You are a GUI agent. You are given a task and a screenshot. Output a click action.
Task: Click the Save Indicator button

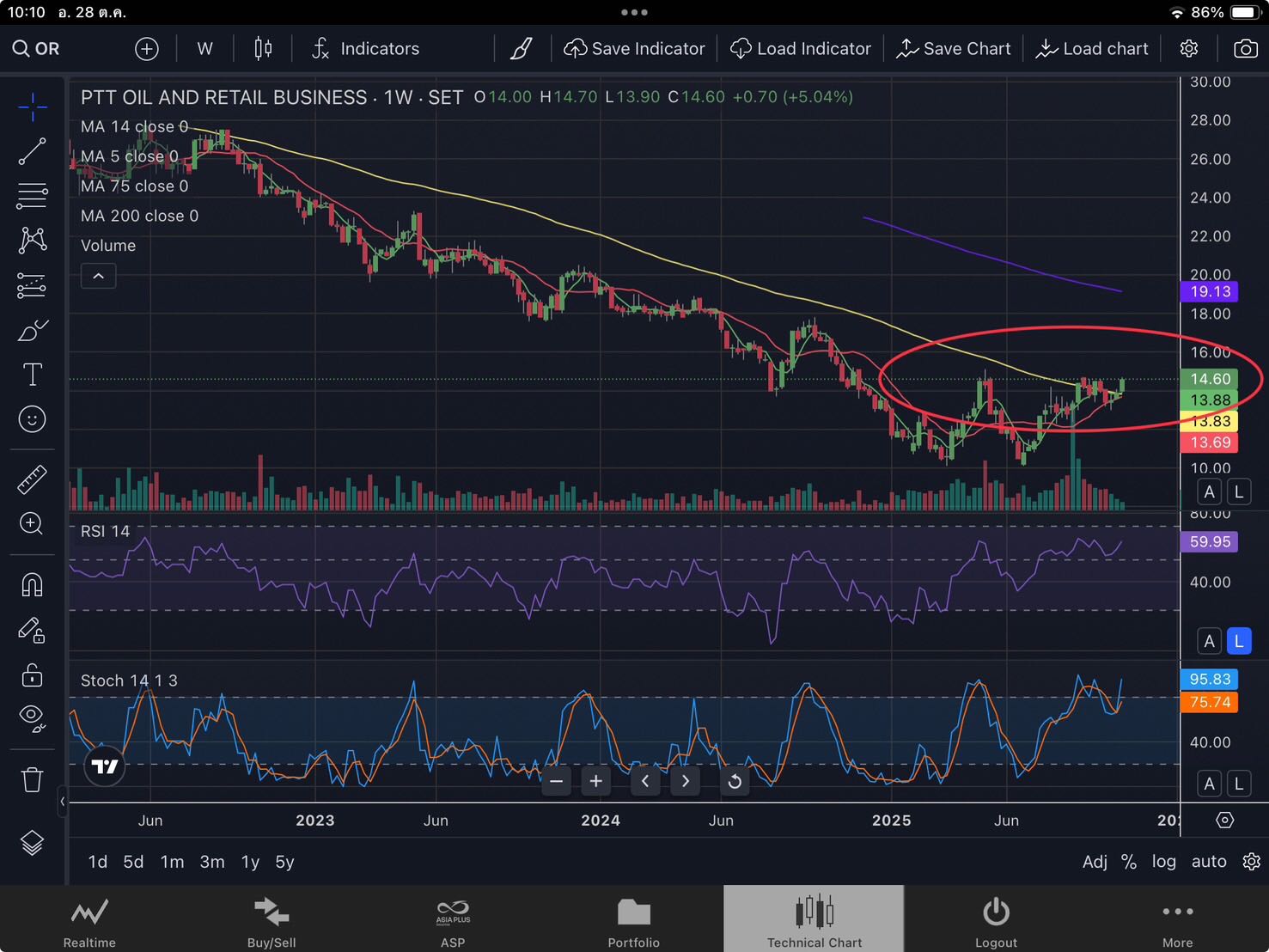click(634, 49)
